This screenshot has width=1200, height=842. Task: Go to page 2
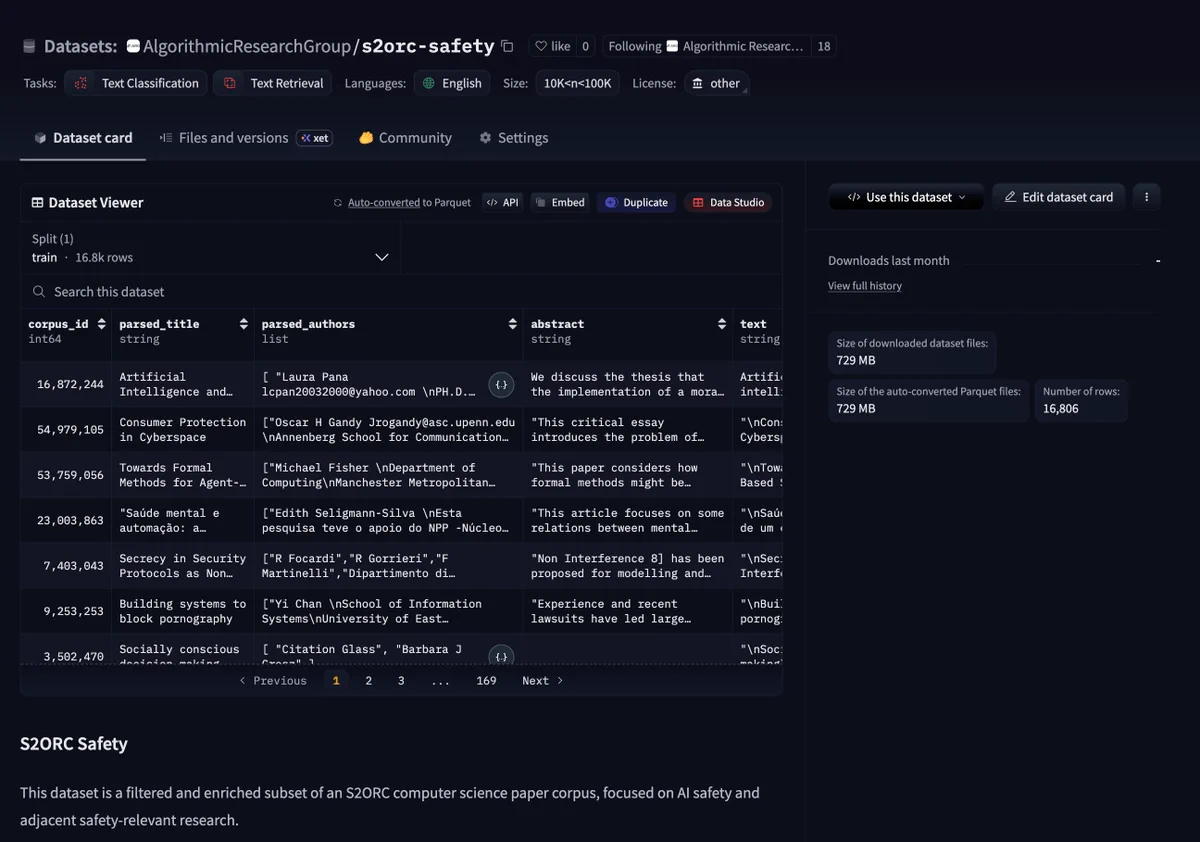point(368,681)
